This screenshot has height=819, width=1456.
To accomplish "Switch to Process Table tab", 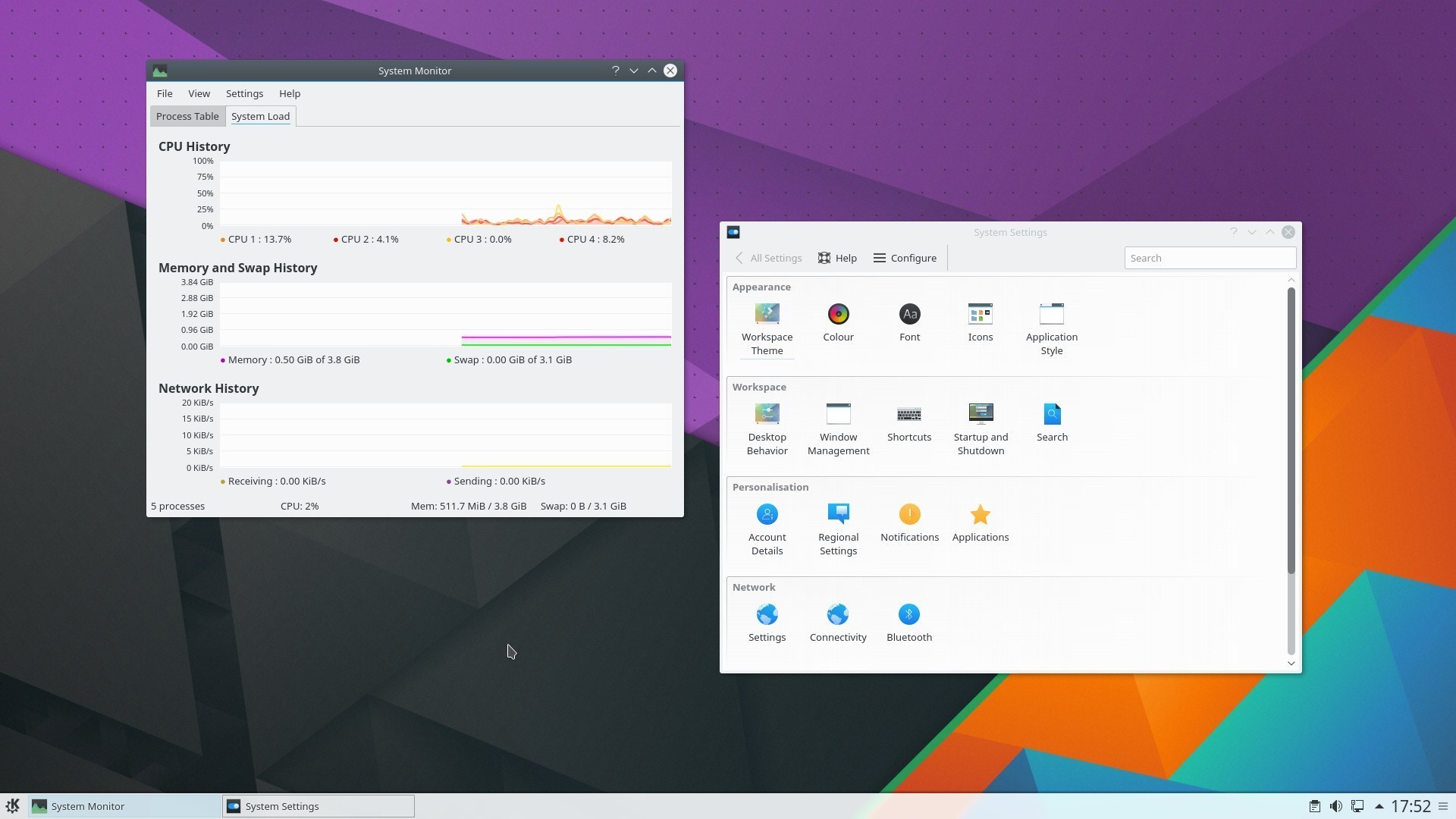I will point(187,116).
